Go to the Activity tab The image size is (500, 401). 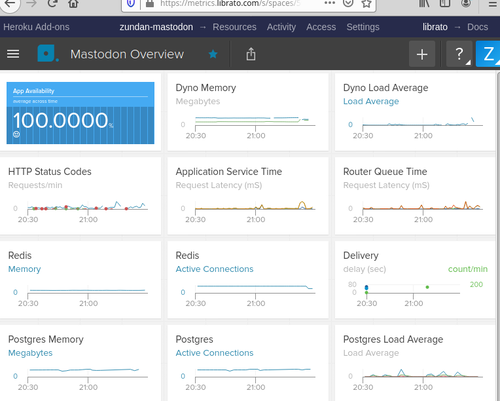281,27
